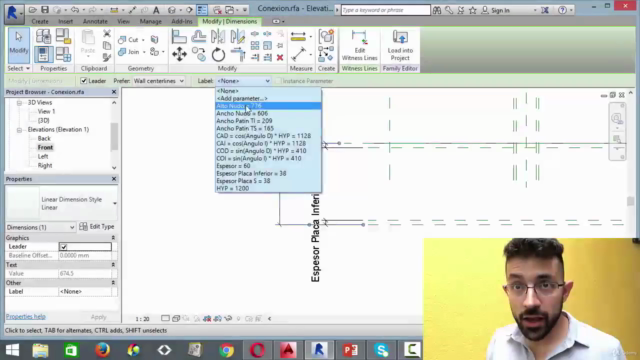Select the Mirror - Draw Axis tool
This screenshot has height=360, width=640.
238,37
